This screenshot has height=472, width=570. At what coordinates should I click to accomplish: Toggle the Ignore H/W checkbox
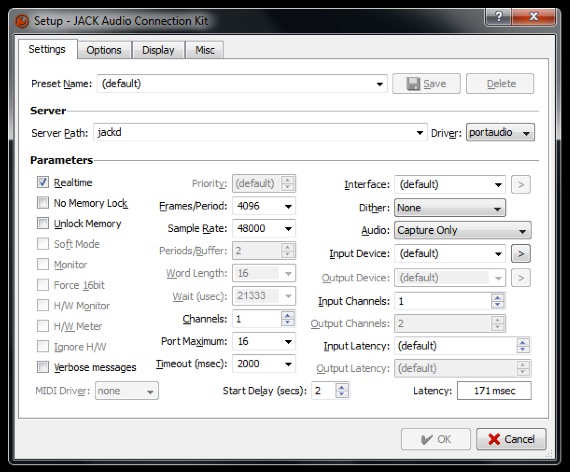[x=43, y=346]
